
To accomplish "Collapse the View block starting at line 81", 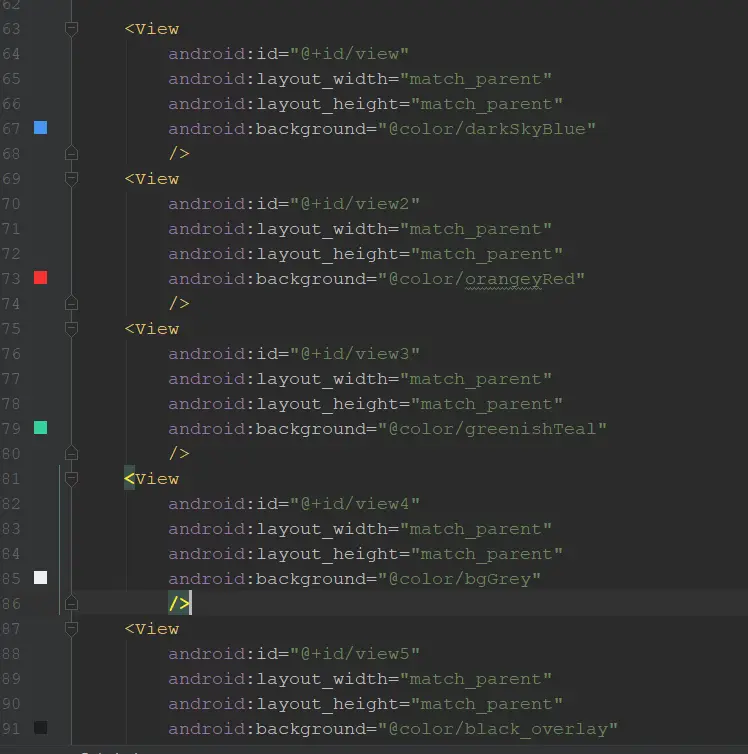I will tap(71, 479).
